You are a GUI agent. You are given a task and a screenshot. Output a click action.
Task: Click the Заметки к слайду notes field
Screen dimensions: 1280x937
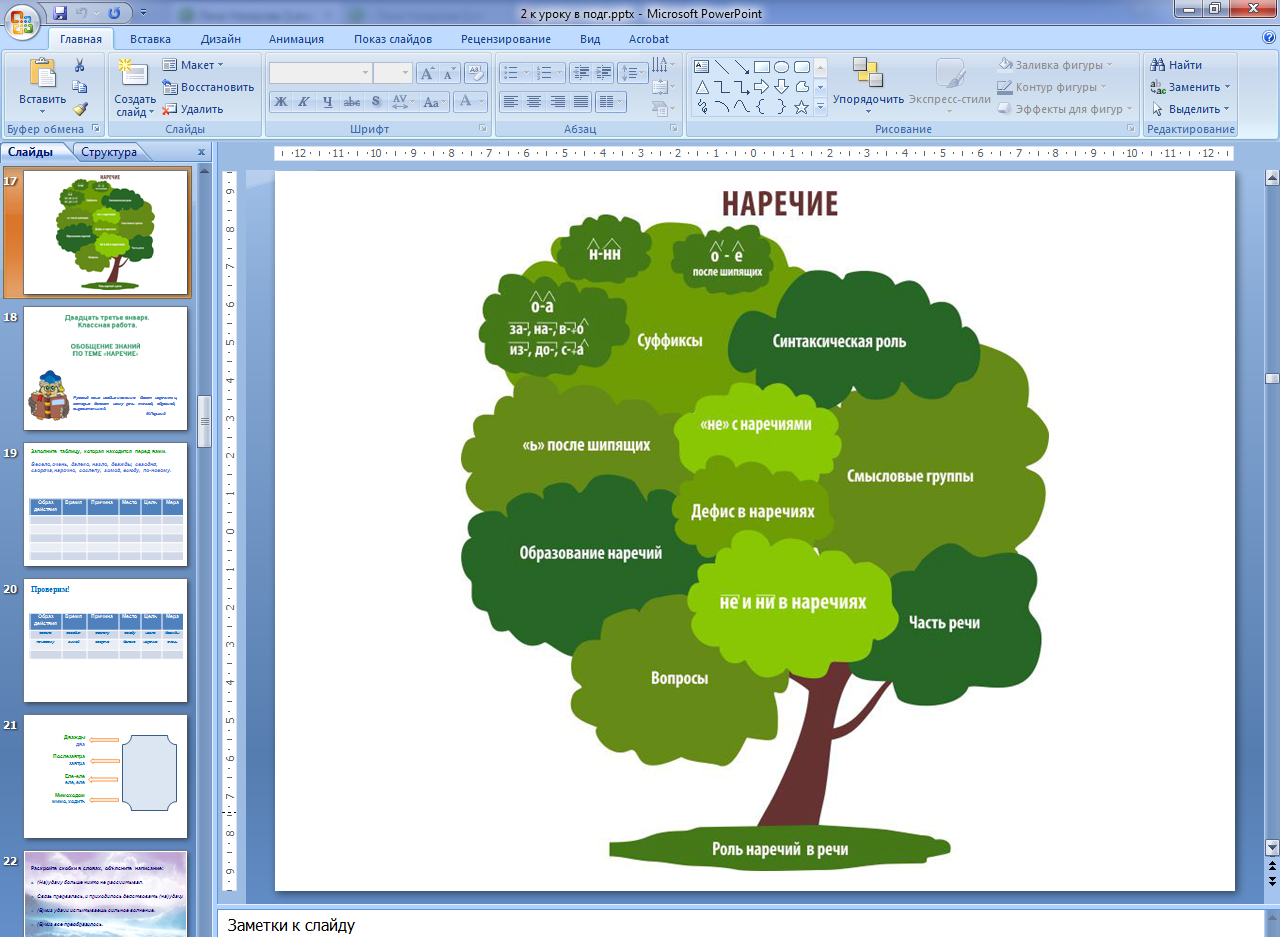(x=740, y=925)
